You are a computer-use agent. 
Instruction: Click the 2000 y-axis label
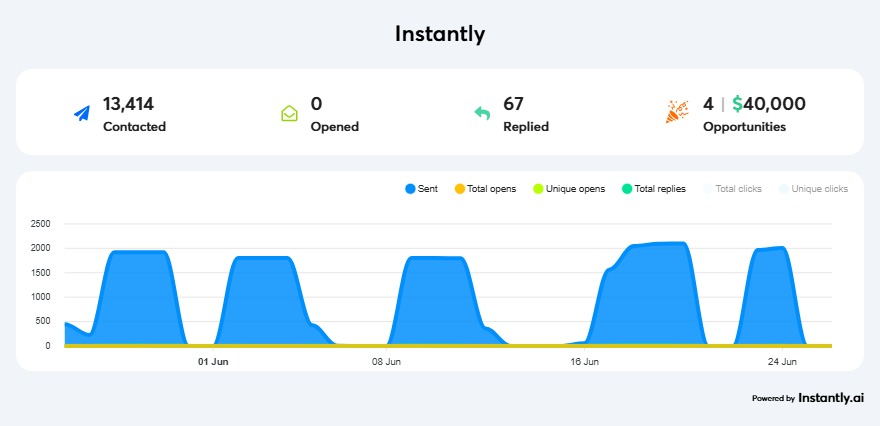point(40,248)
